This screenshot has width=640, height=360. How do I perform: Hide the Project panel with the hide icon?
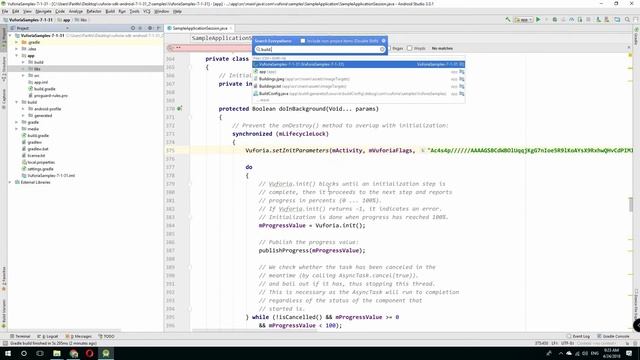coord(158,28)
